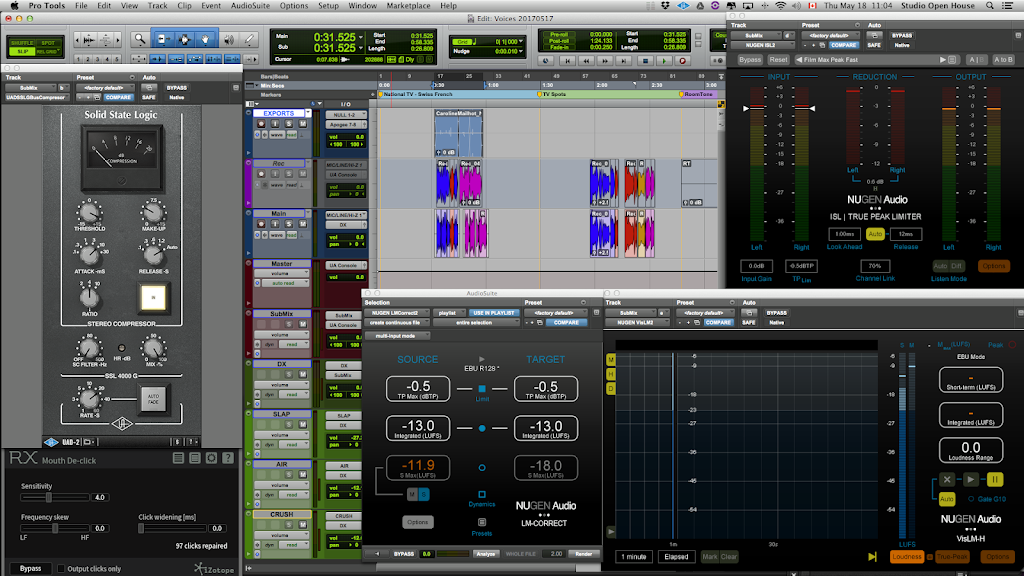Select the Trim tool

pyautogui.click(x=163, y=40)
